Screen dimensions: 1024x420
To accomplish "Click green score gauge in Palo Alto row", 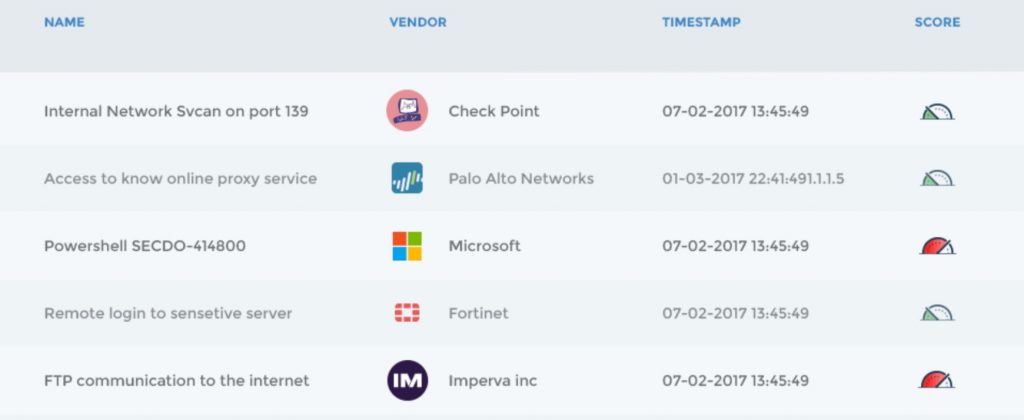I will coord(937,178).
